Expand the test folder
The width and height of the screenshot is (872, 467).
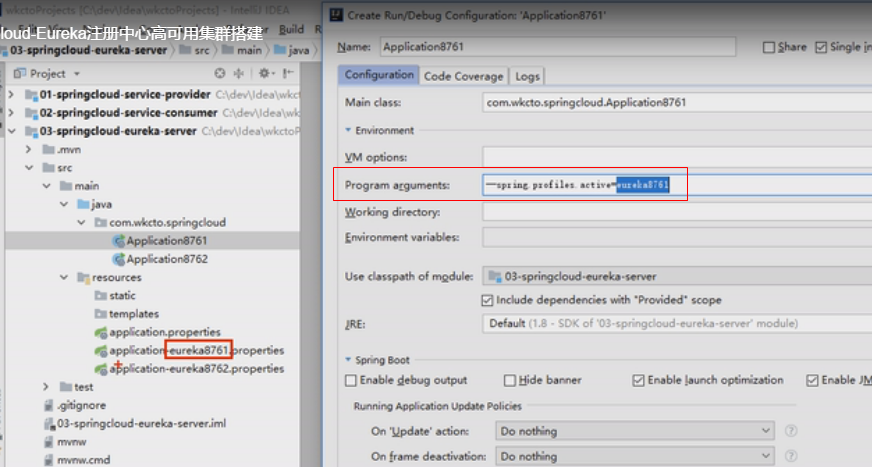47,386
